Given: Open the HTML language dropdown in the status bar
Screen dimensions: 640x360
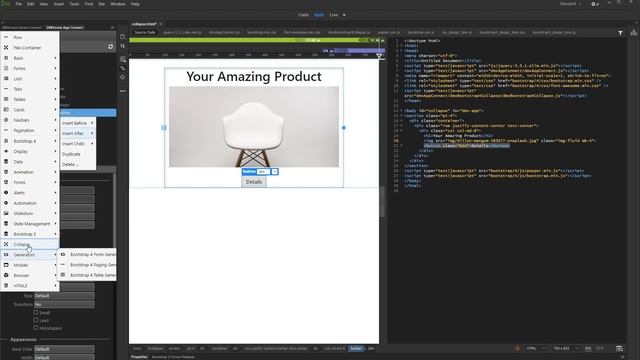Looking at the screenshot, I should point(536,348).
